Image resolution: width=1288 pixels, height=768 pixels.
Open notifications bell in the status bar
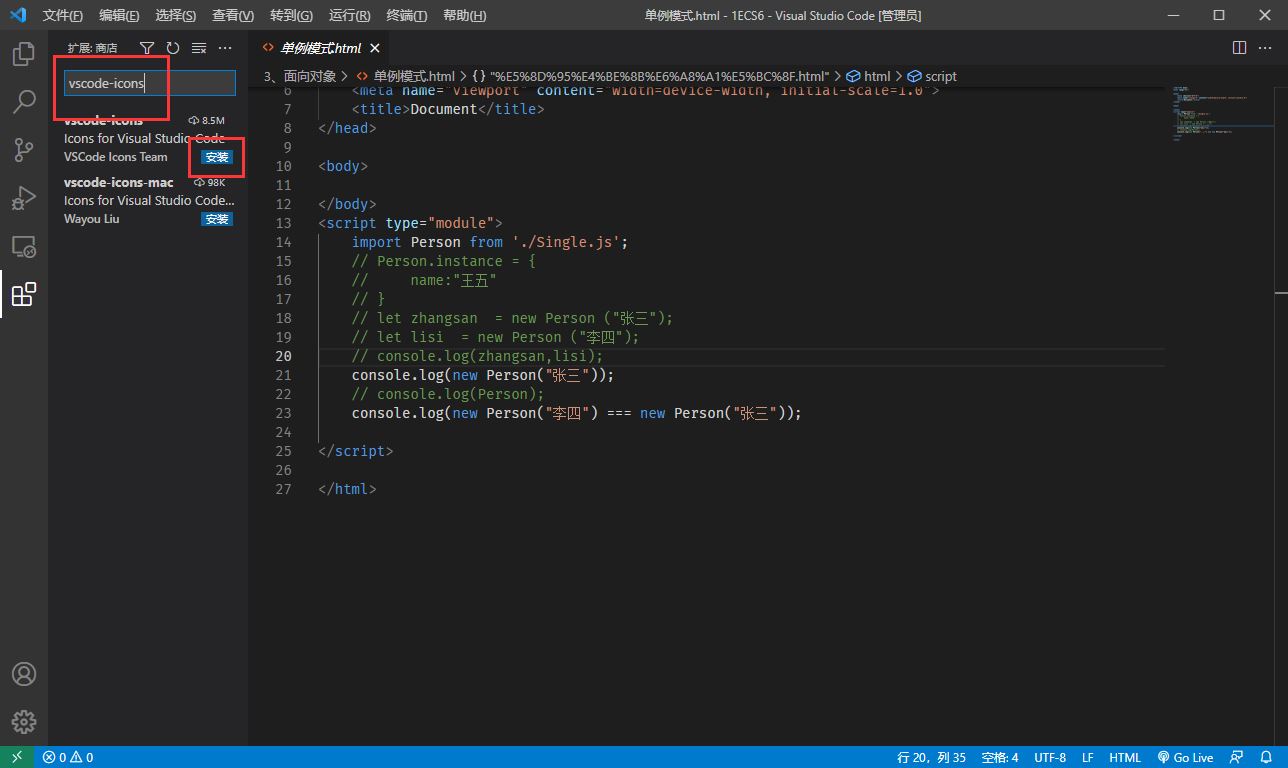click(1266, 757)
